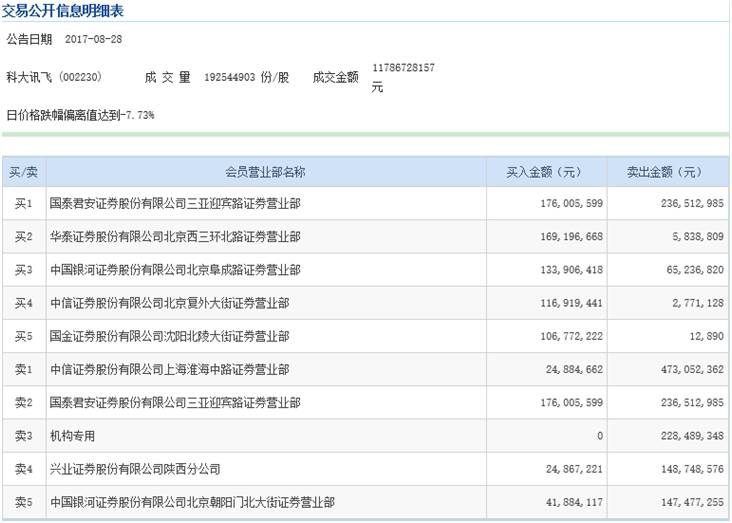Viewport: 732px width, 523px height.
Task: Select buy amount "169,196,668"
Action: (x=571, y=237)
